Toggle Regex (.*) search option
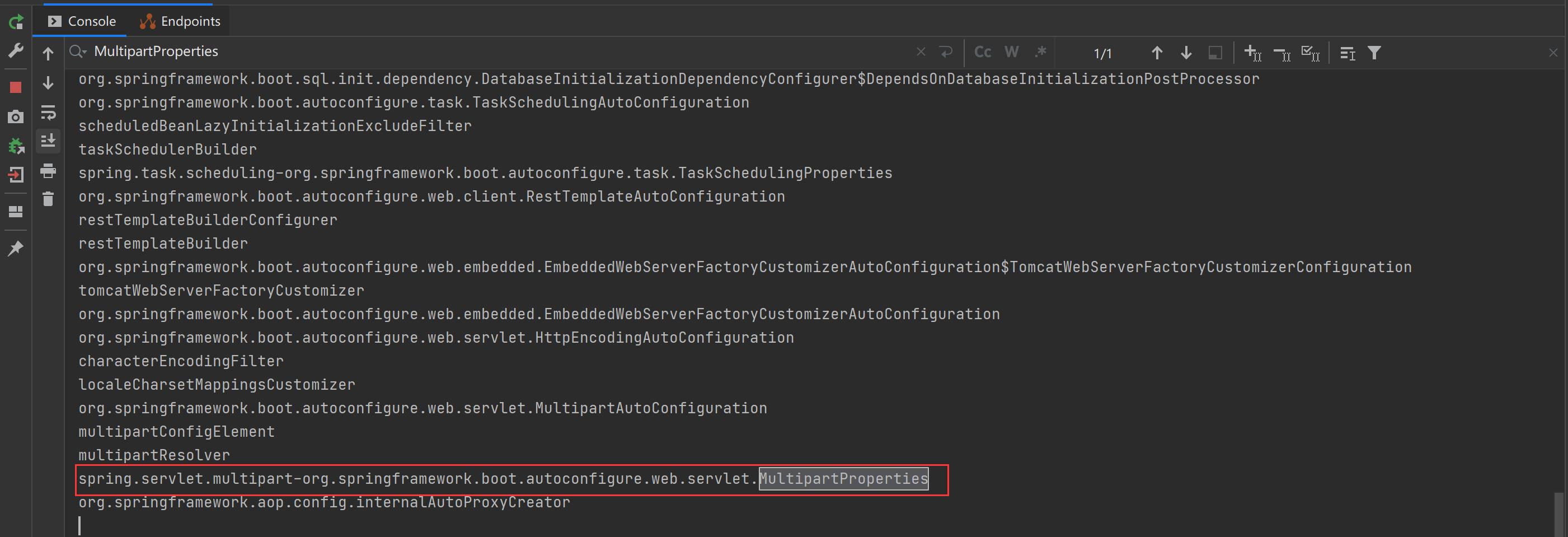Viewport: 1568px width, 537px height. [1040, 52]
